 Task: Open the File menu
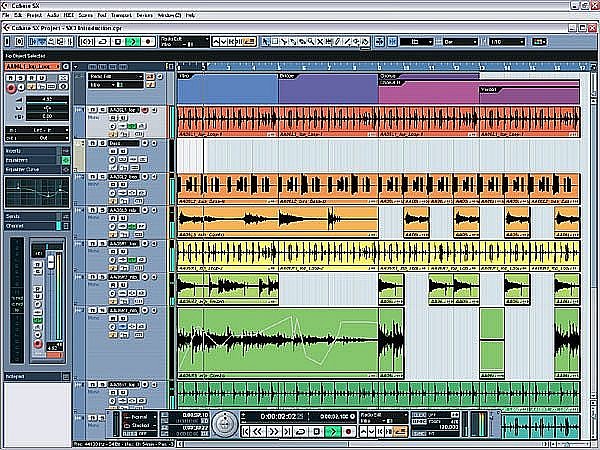(x=5, y=15)
